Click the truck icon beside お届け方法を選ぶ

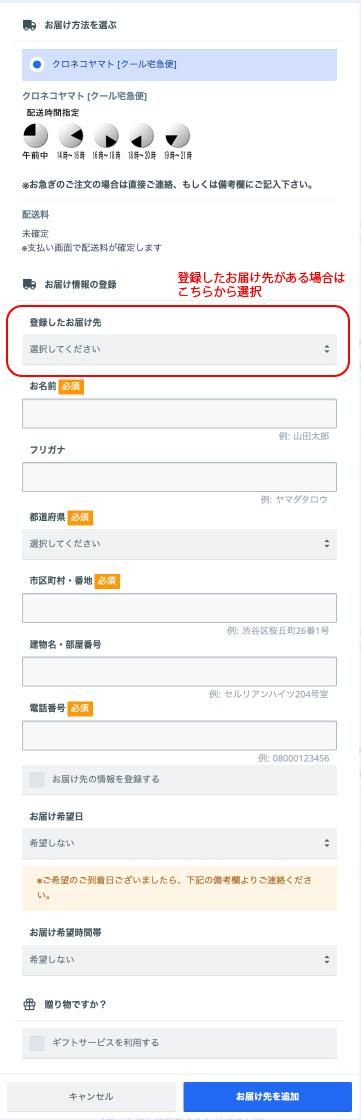(29, 25)
